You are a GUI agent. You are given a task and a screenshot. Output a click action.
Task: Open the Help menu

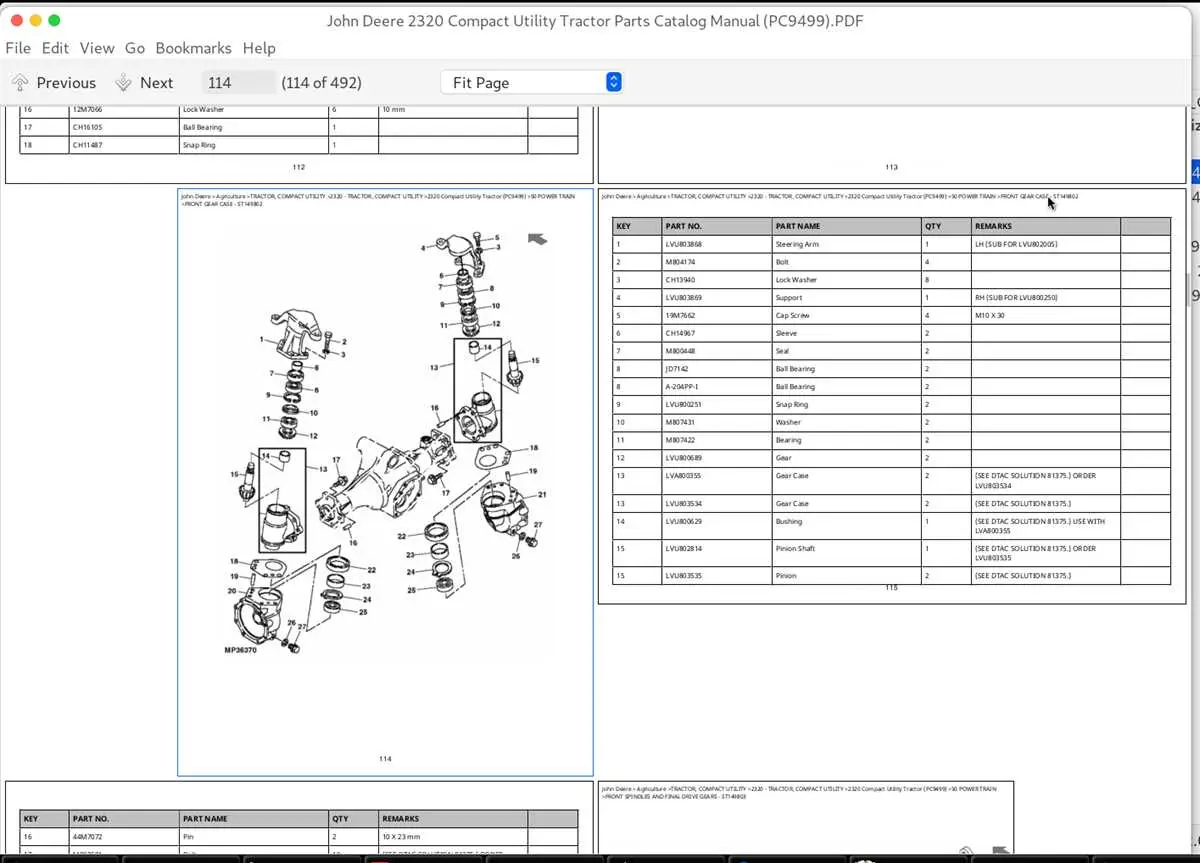pyautogui.click(x=259, y=48)
